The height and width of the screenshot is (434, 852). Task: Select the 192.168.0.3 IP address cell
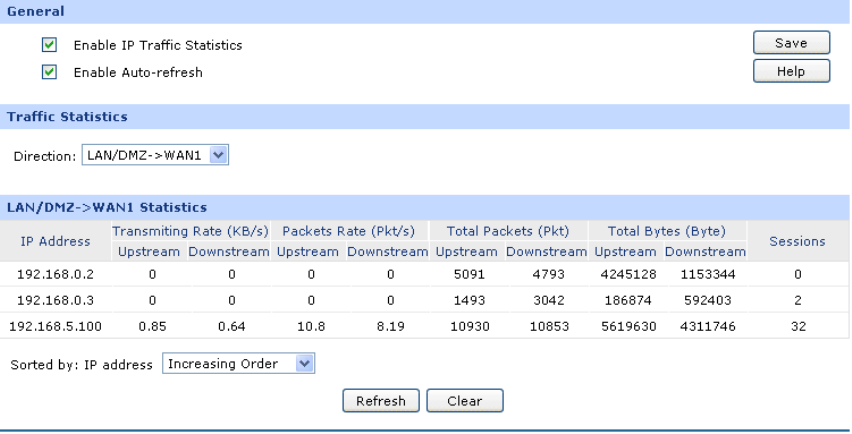click(55, 299)
